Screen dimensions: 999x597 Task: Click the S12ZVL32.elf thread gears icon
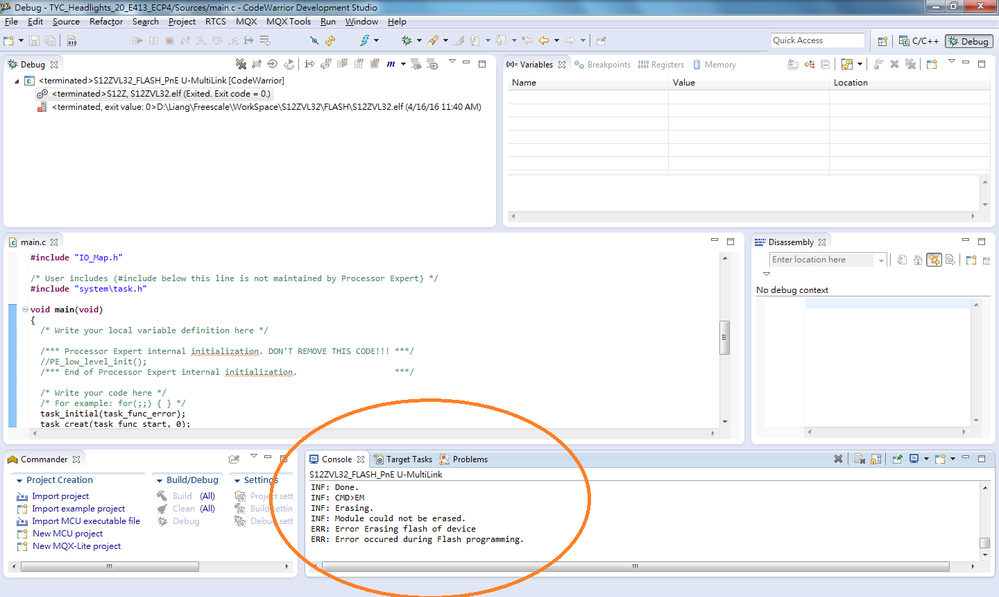42,94
